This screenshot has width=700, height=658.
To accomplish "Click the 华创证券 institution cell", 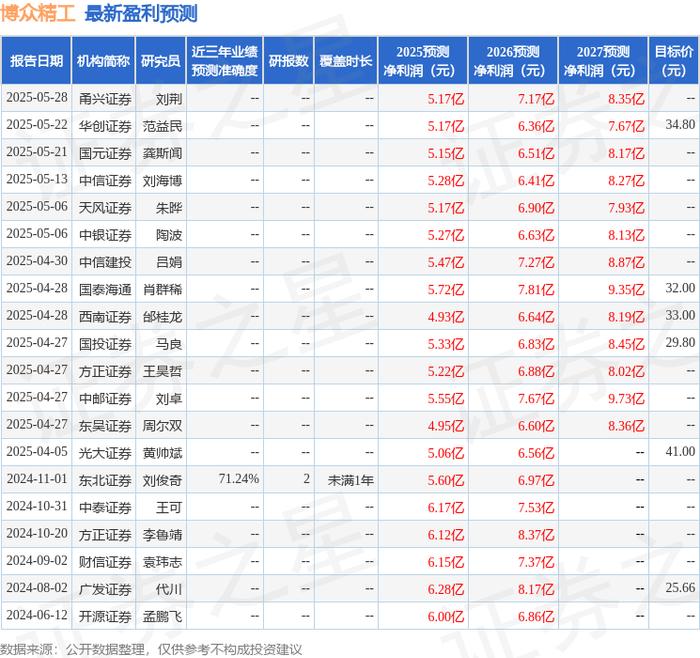I will pos(105,125).
